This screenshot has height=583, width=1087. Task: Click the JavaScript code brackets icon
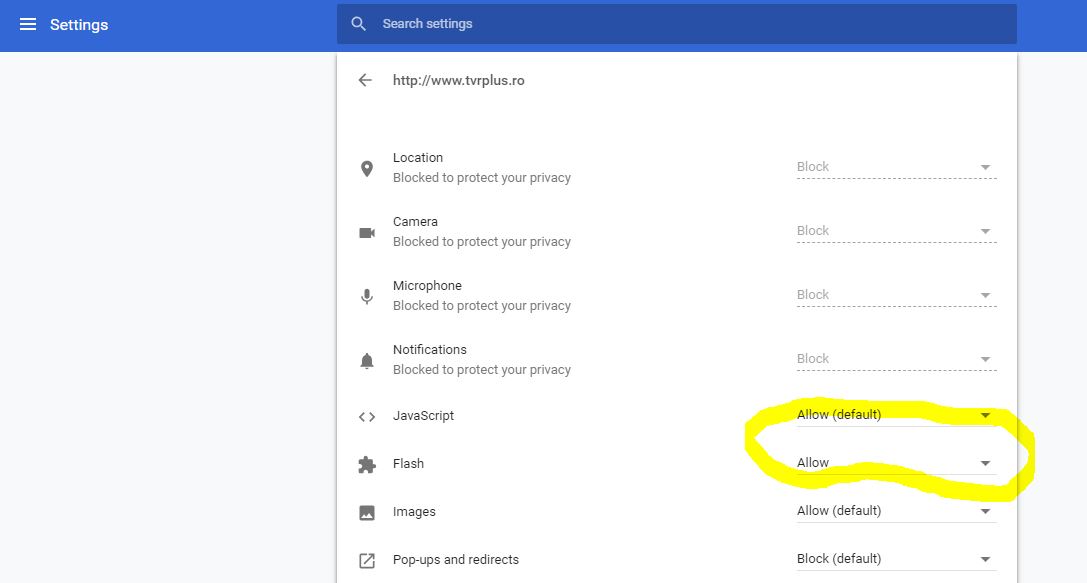pos(367,416)
